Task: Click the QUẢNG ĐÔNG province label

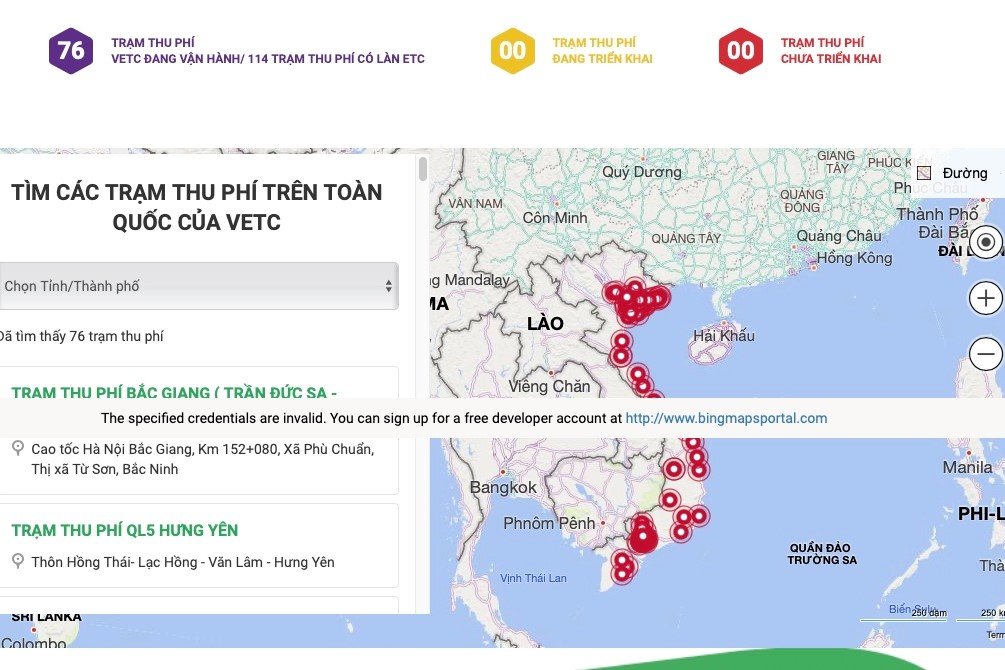Action: (x=802, y=201)
